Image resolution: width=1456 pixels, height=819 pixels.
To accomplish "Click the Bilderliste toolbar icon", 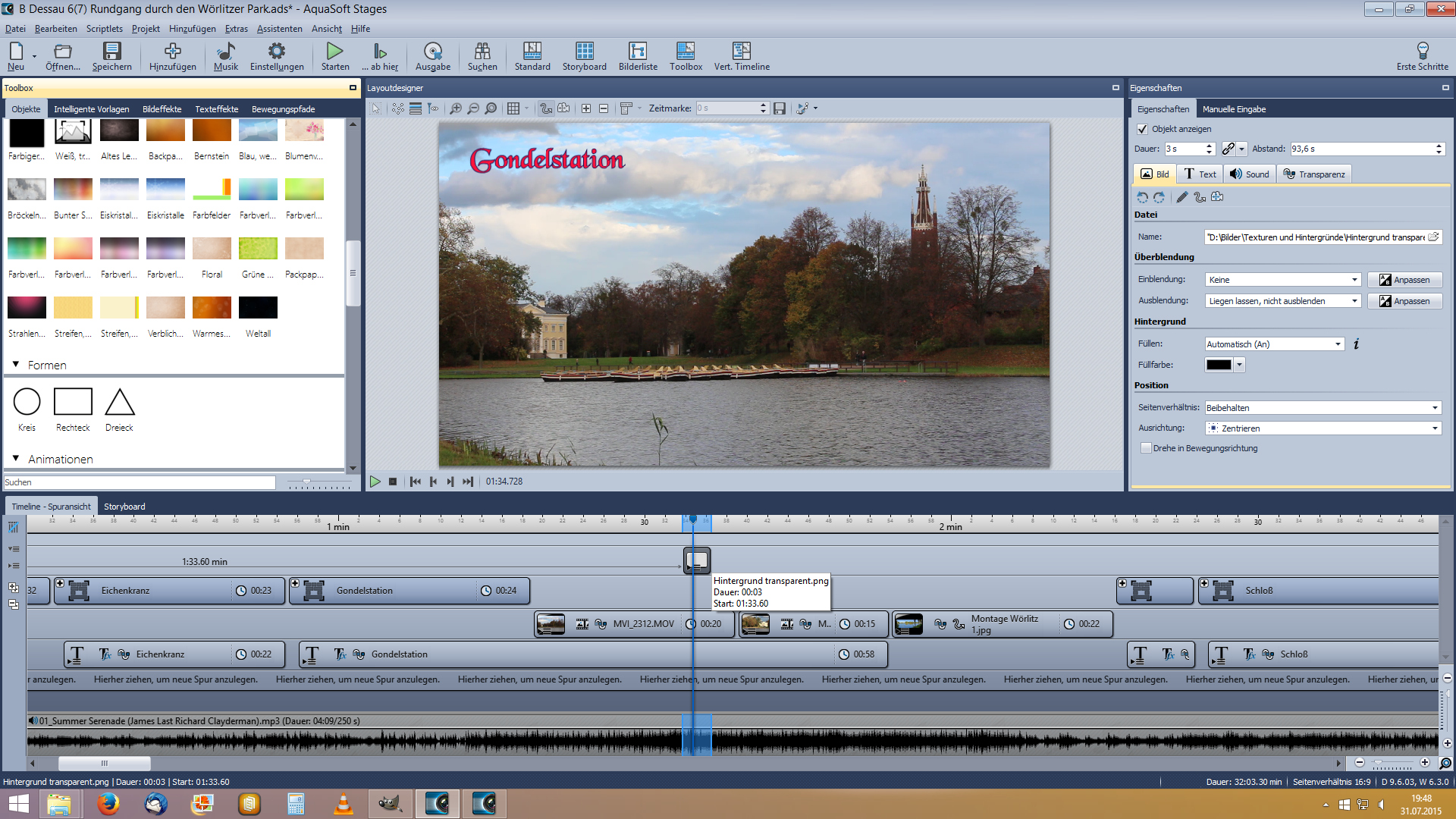I will coord(637,52).
